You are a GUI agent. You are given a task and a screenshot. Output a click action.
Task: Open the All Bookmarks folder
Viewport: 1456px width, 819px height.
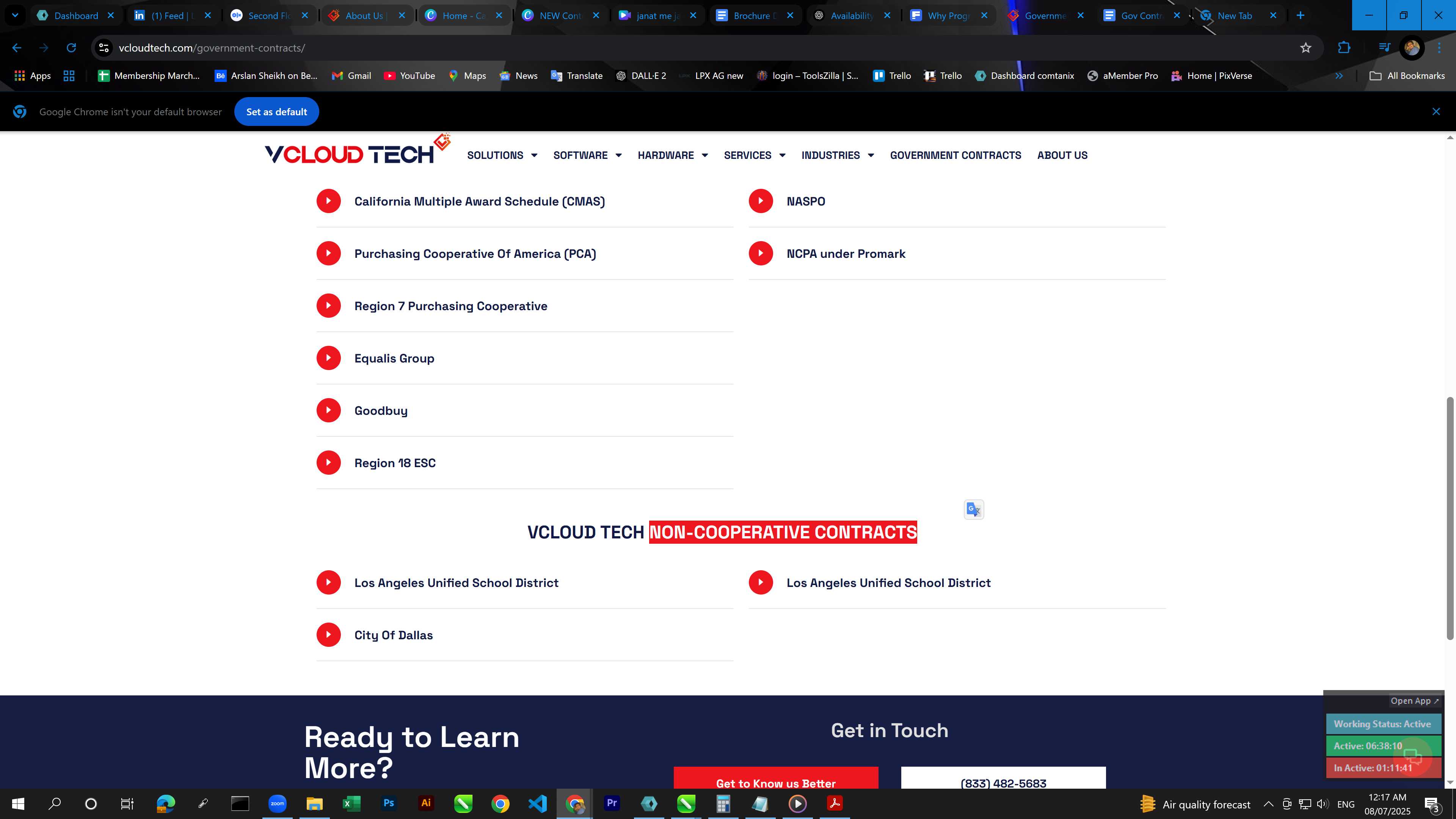(x=1407, y=76)
